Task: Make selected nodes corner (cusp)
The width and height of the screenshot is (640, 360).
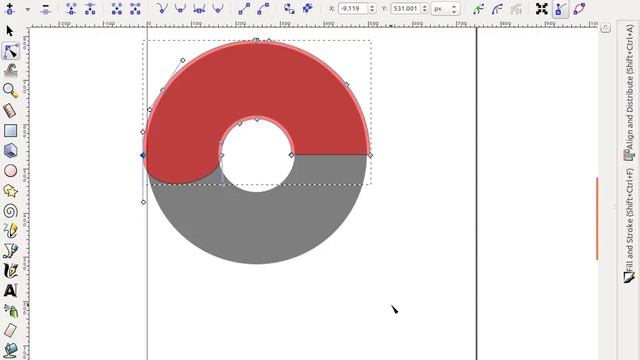Action: pos(162,9)
